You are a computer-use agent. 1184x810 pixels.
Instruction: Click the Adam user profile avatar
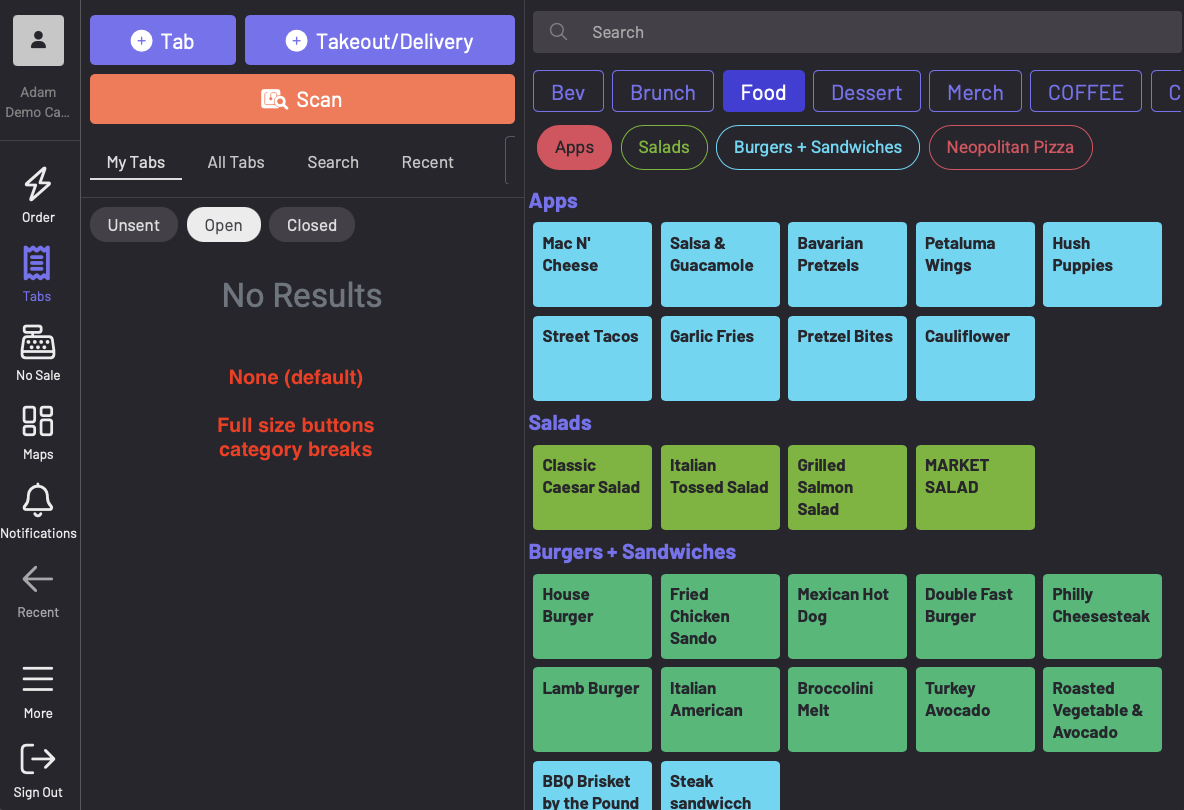click(38, 41)
